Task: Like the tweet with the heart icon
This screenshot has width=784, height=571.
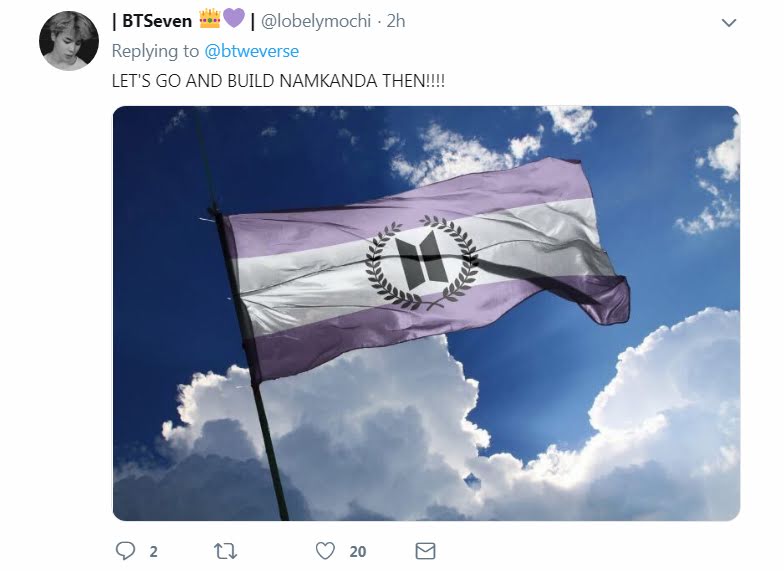Action: click(x=325, y=550)
